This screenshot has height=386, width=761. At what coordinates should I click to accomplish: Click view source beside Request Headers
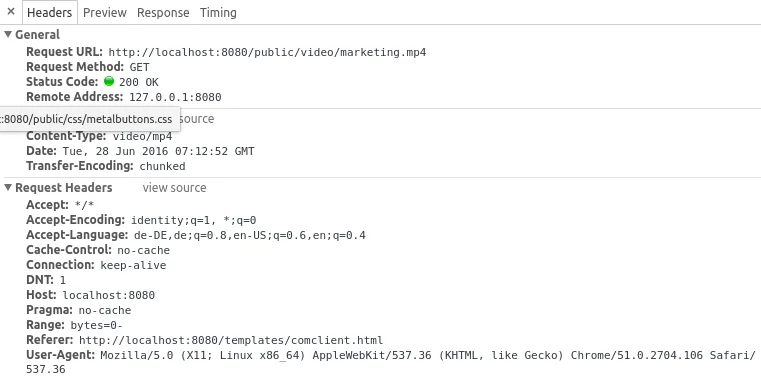click(x=174, y=188)
